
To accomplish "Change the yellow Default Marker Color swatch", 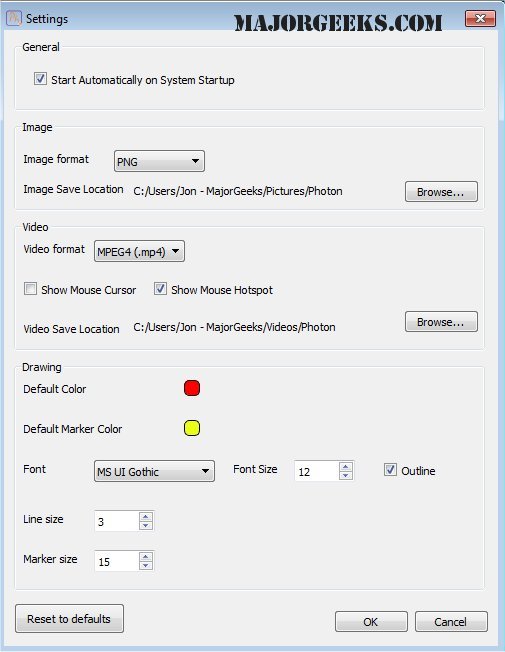I will click(192, 428).
